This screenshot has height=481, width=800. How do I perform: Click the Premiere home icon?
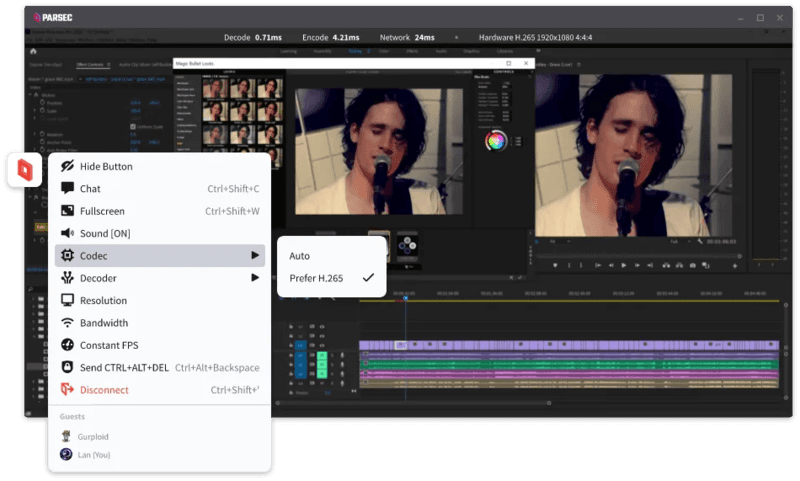pos(33,52)
